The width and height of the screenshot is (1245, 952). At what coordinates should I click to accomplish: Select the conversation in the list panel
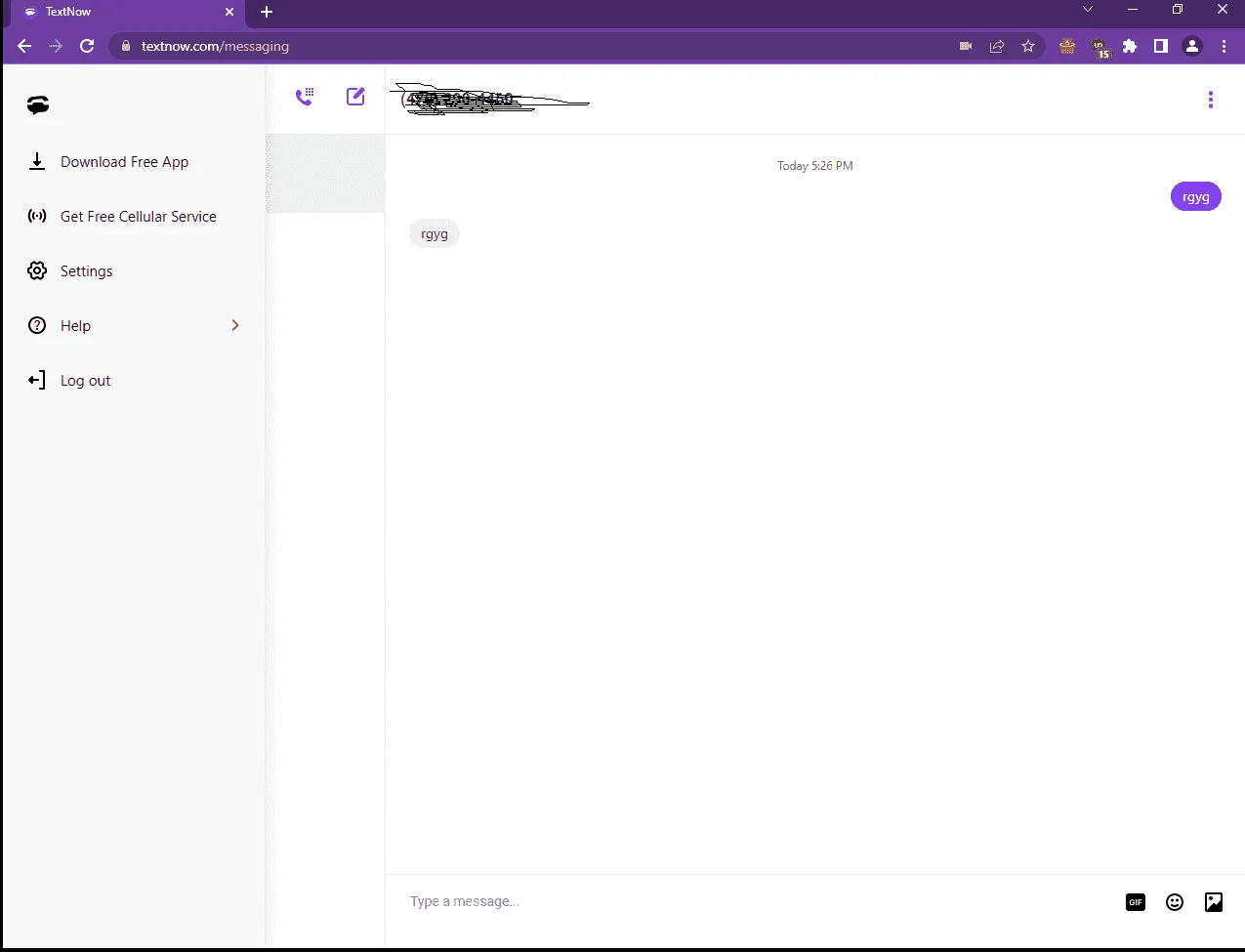(x=325, y=174)
